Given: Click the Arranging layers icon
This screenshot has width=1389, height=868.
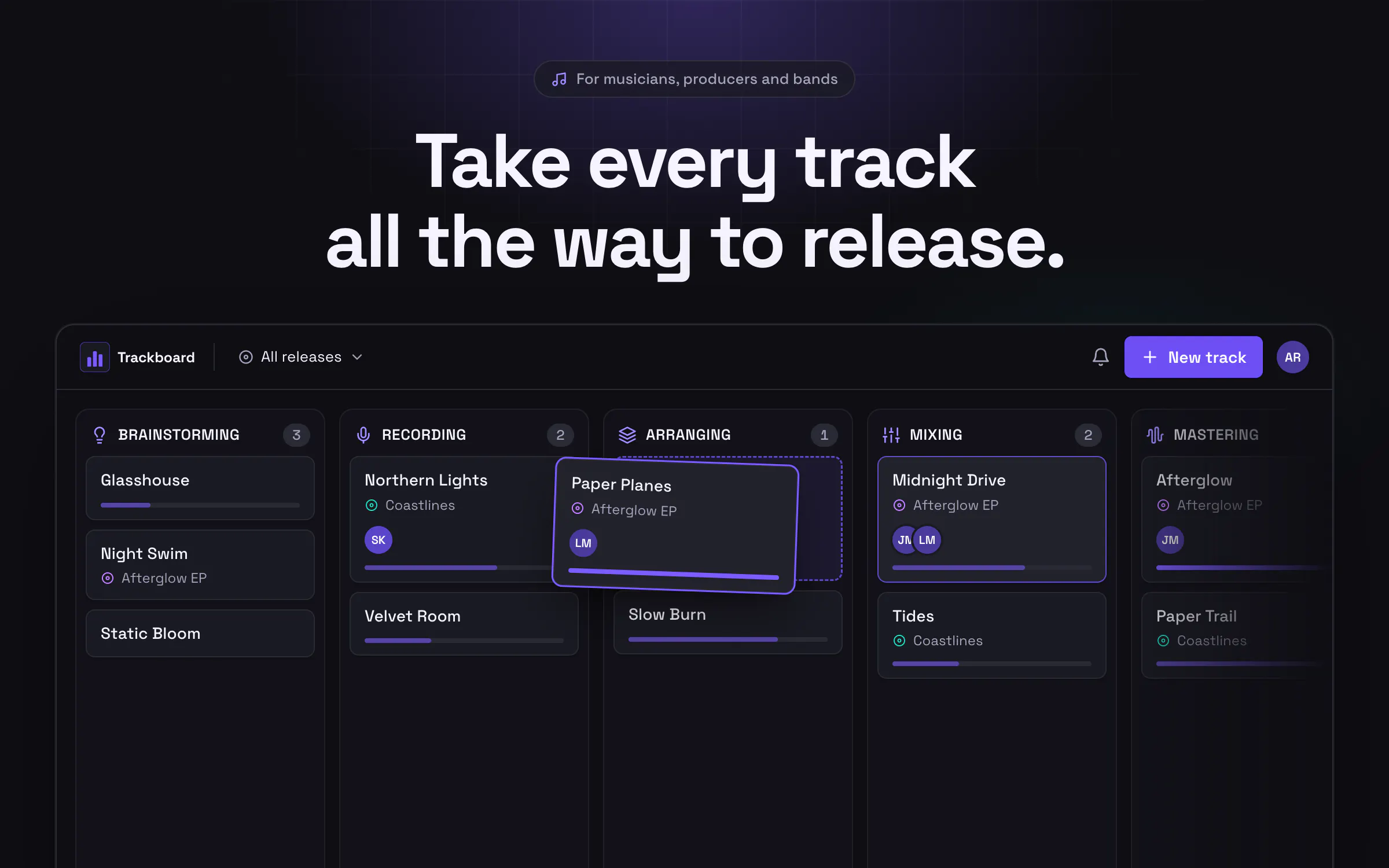Looking at the screenshot, I should click(x=627, y=435).
